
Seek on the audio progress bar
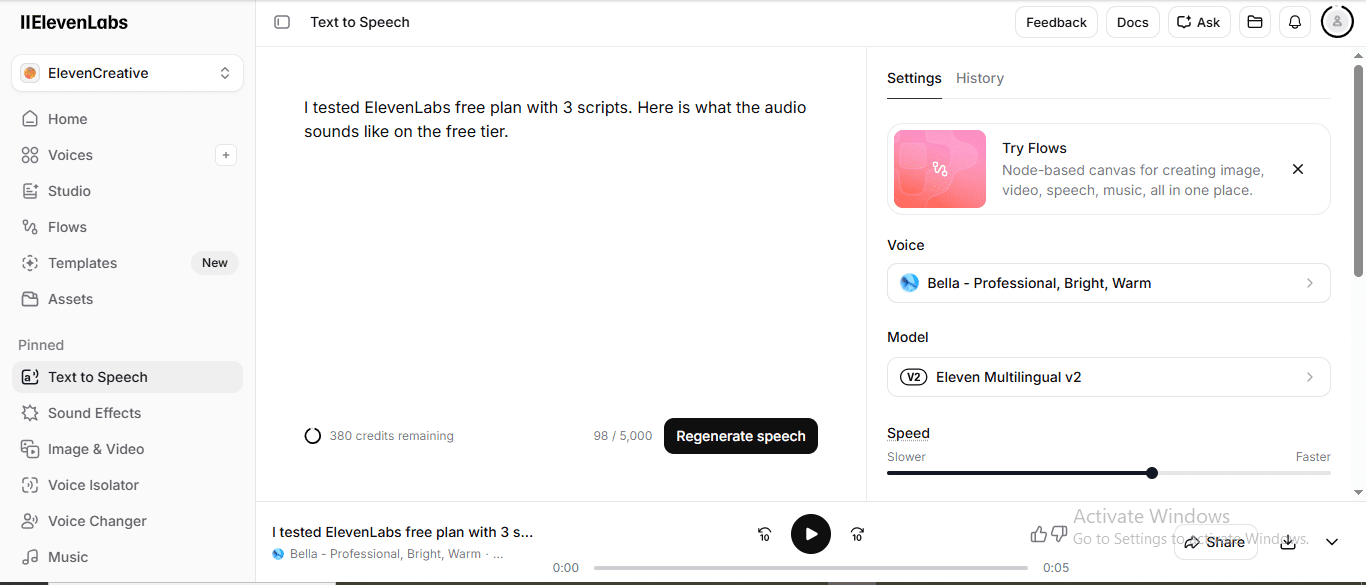812,568
